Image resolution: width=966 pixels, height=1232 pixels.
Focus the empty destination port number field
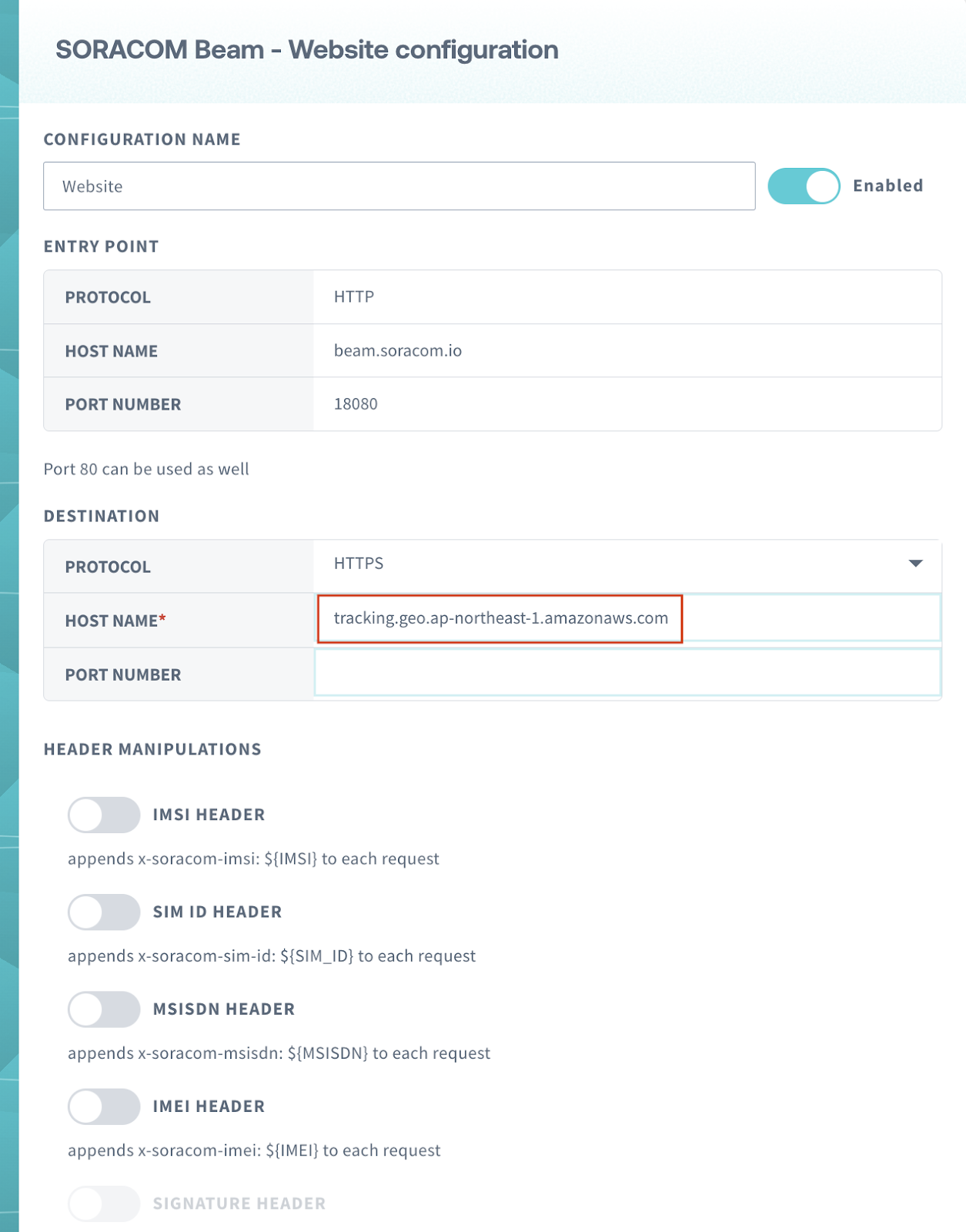coord(627,673)
